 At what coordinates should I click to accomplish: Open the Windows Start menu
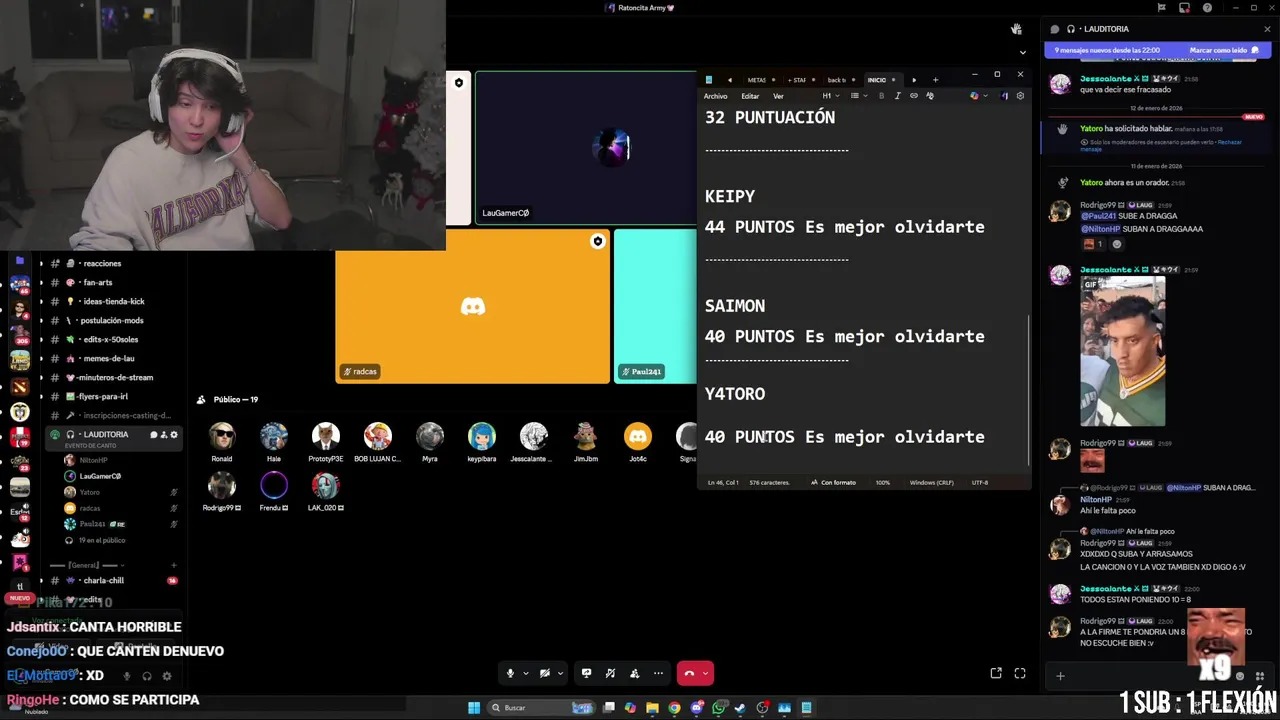pos(474,708)
